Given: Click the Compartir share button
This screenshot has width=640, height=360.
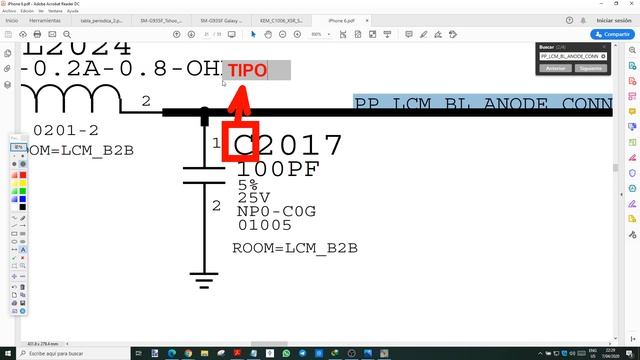Looking at the screenshot, I should (x=612, y=35).
